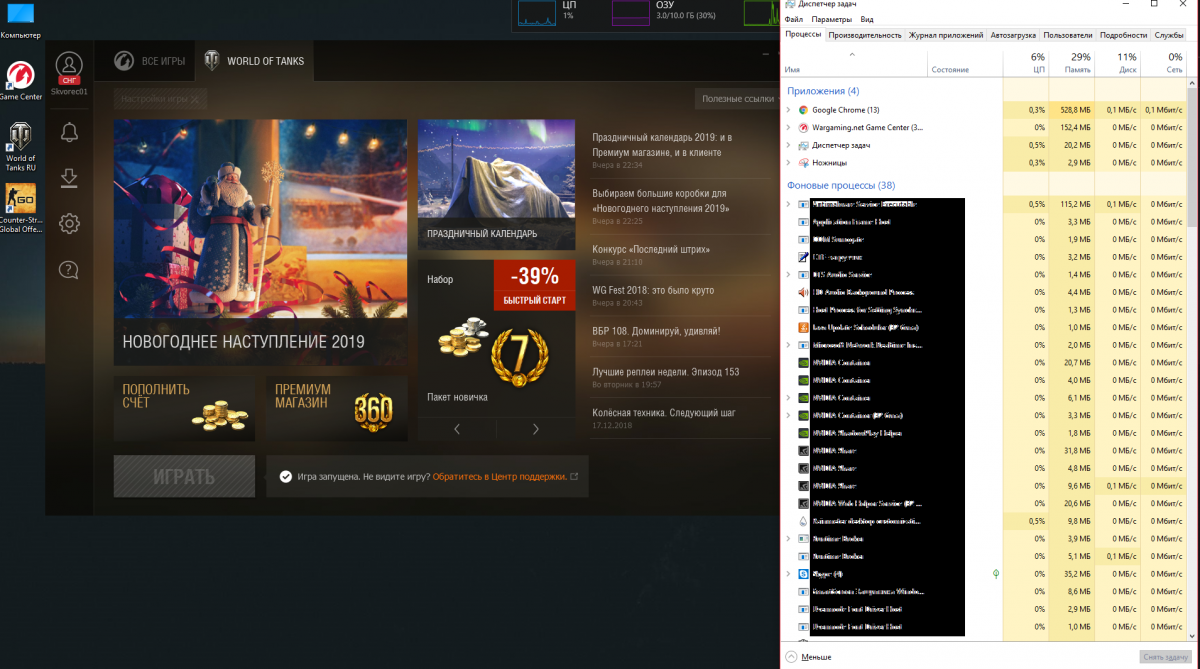Select the Game Center desktop shortcut
The width and height of the screenshot is (1200, 669).
click(x=20, y=80)
